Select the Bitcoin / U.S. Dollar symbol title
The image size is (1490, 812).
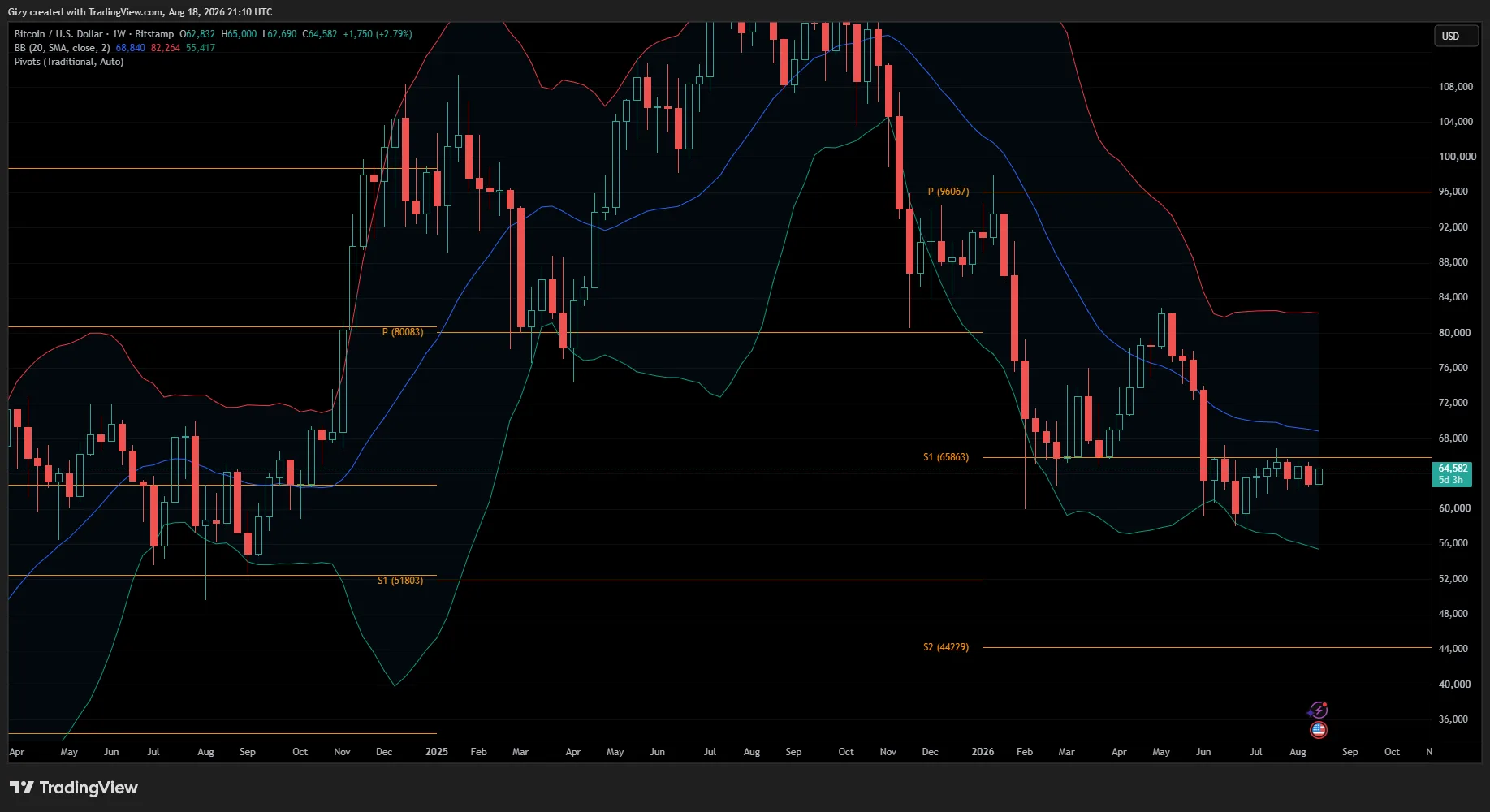(58, 34)
